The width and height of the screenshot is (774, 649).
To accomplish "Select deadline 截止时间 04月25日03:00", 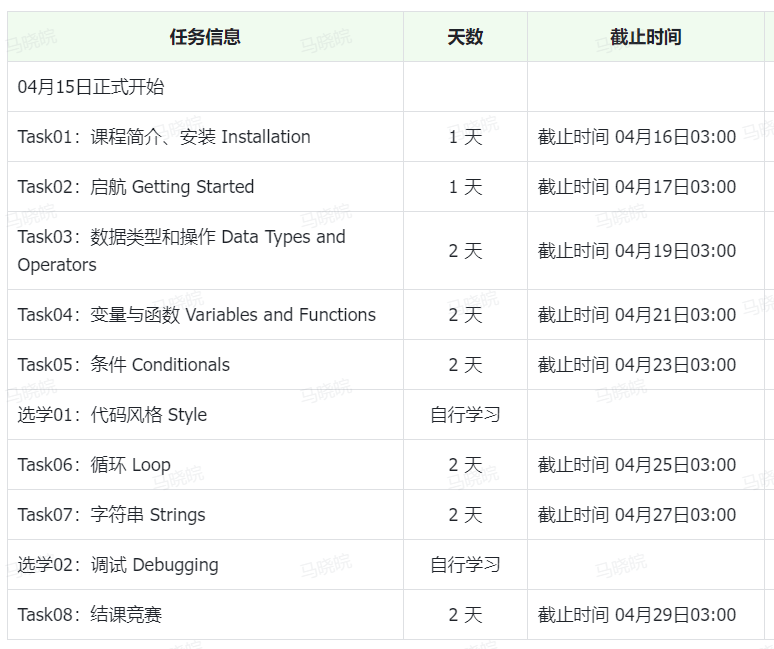I will pos(646,464).
